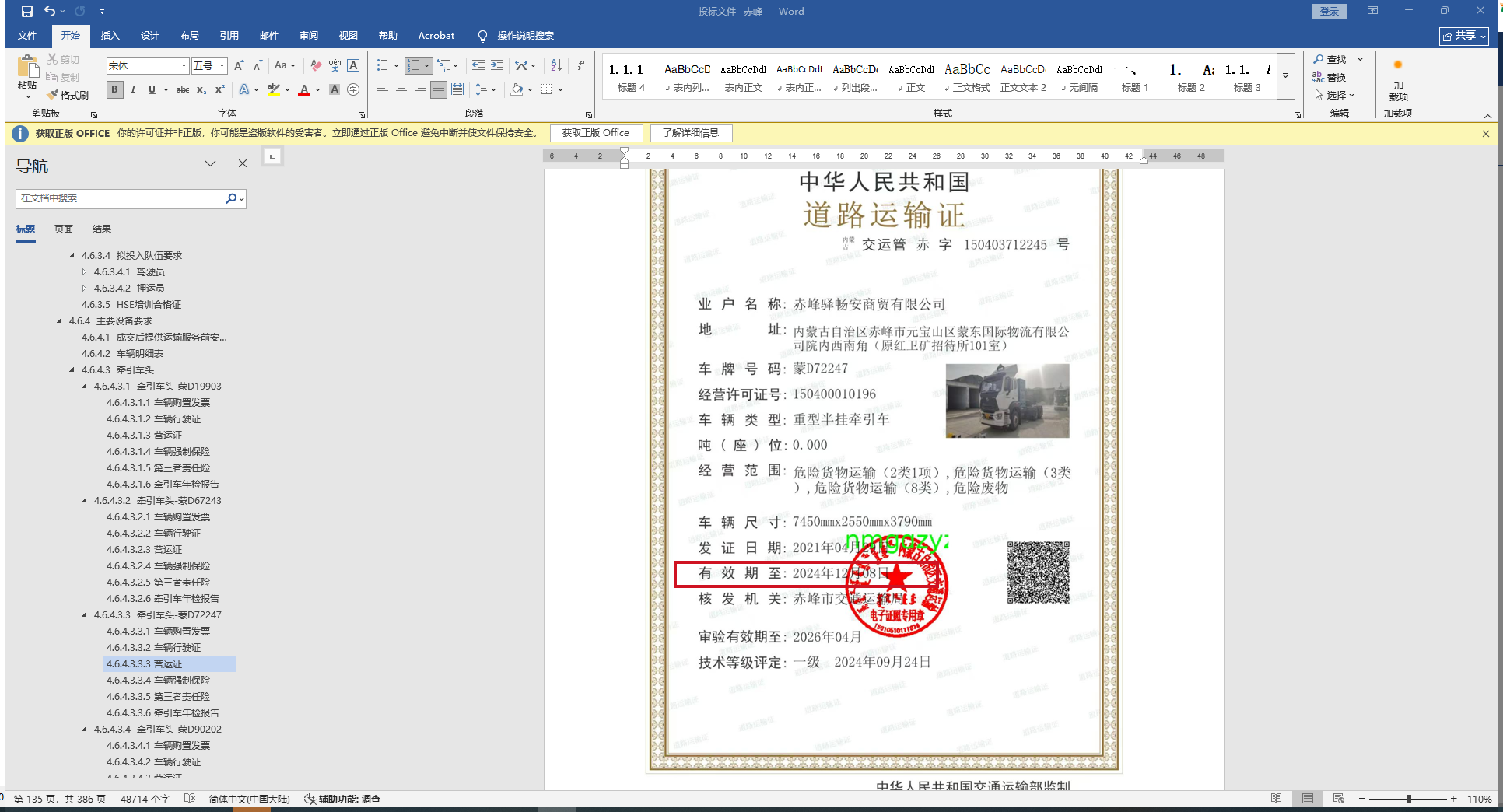Viewport: 1503px width, 812px height.
Task: Click the 获取正版 Office button
Action: pos(596,133)
